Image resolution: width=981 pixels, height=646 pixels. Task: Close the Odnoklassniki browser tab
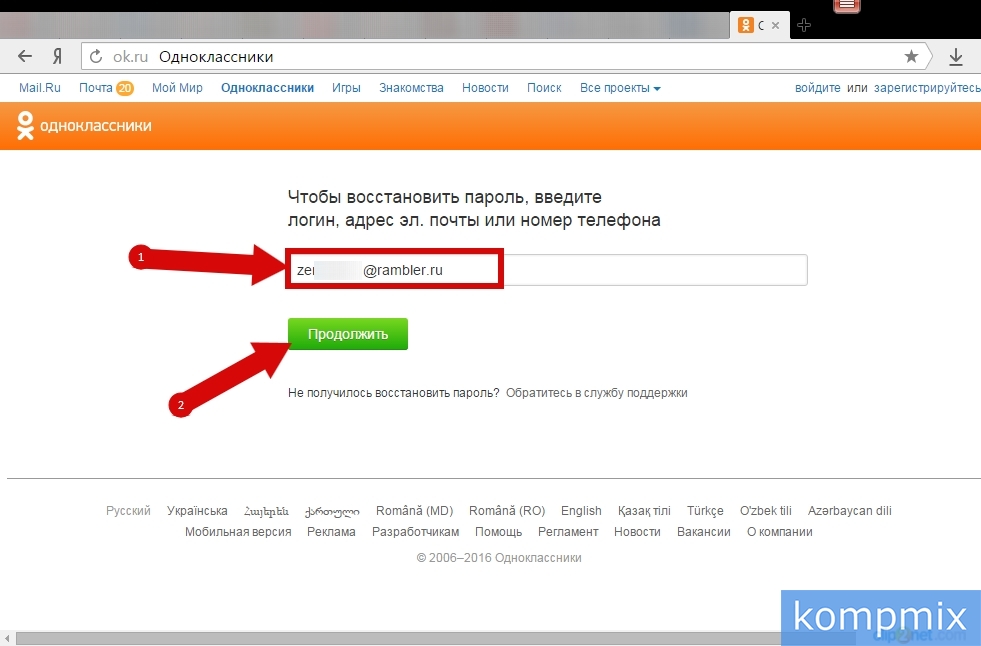[775, 26]
